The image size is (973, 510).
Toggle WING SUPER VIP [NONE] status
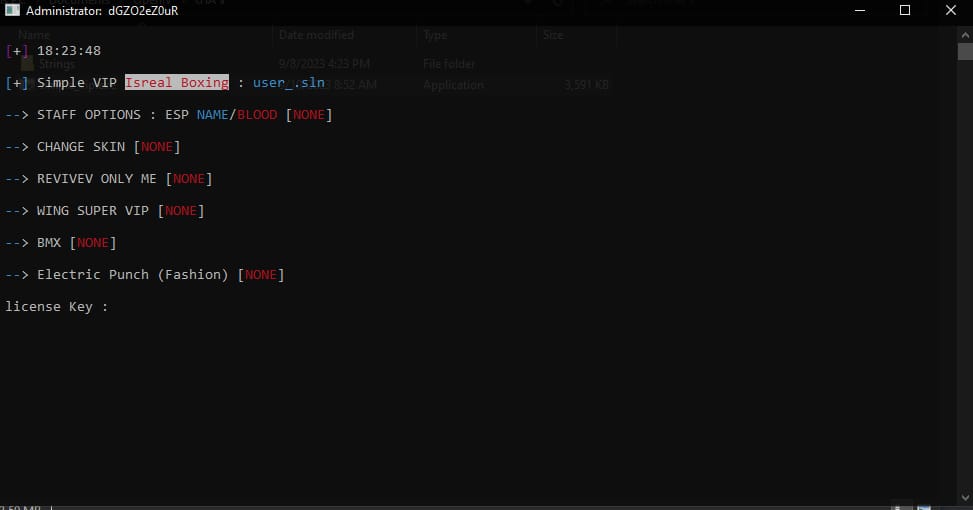[x=181, y=211]
